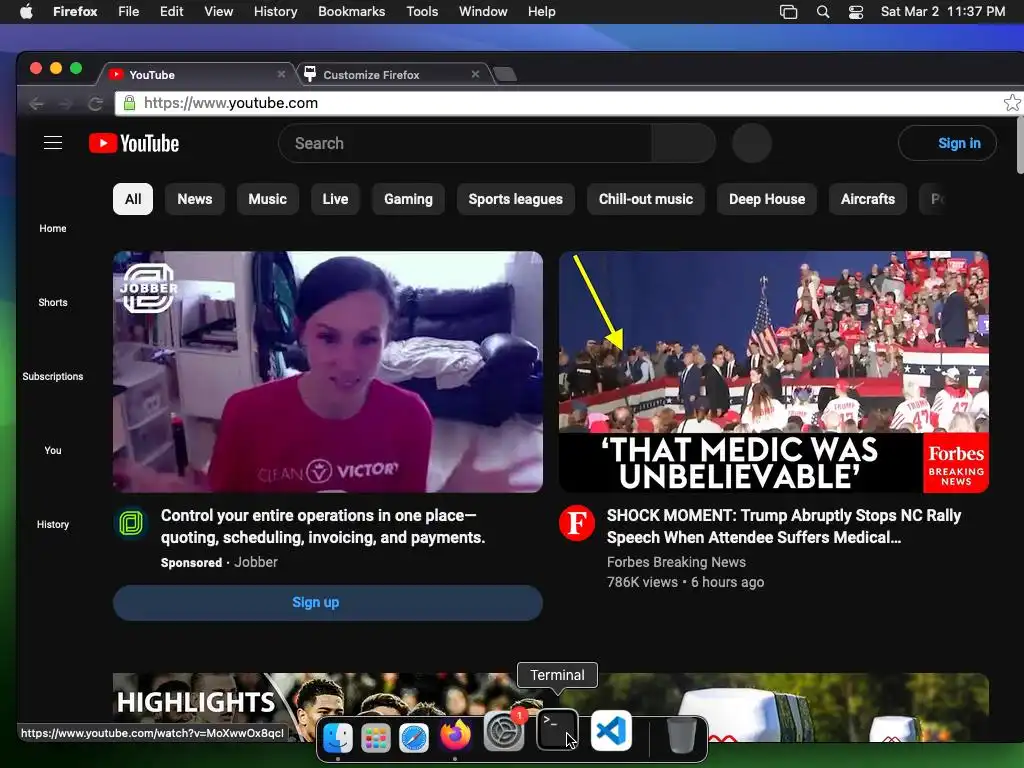The height and width of the screenshot is (768, 1024).
Task: Select the Gaming filter chip
Action: click(x=408, y=199)
